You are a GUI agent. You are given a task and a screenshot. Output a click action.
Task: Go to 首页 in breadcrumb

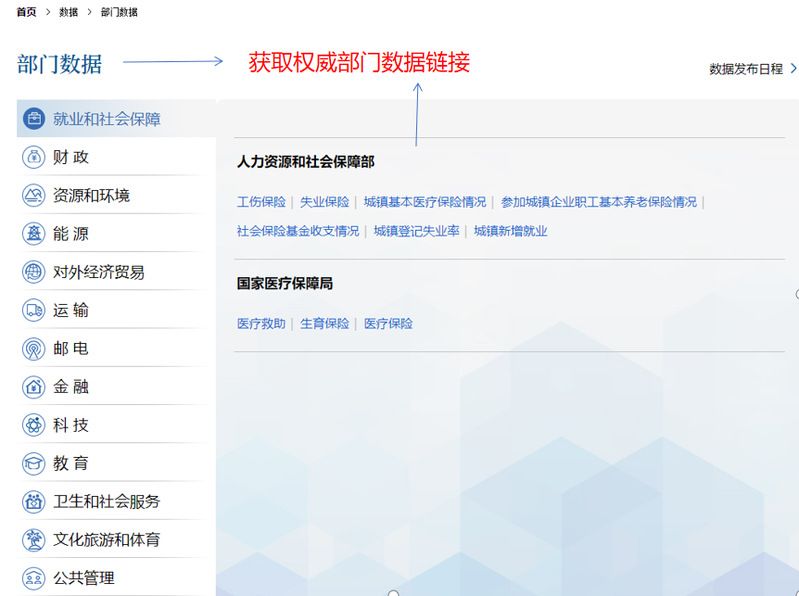pos(27,12)
